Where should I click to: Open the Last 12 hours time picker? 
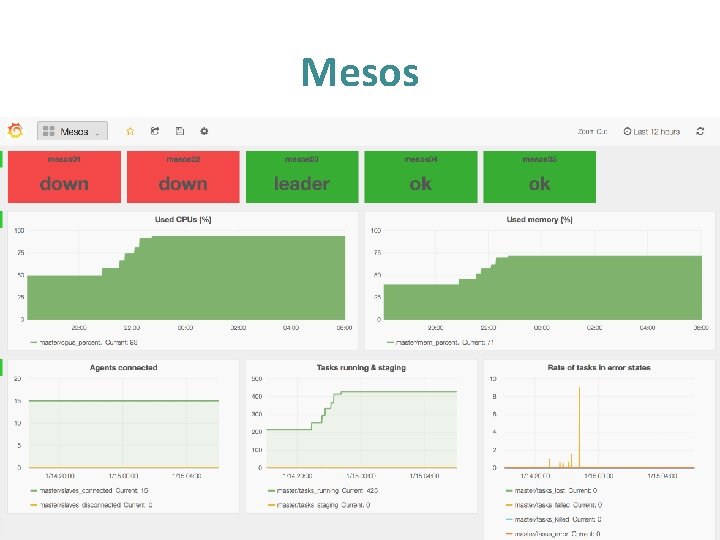pos(652,131)
